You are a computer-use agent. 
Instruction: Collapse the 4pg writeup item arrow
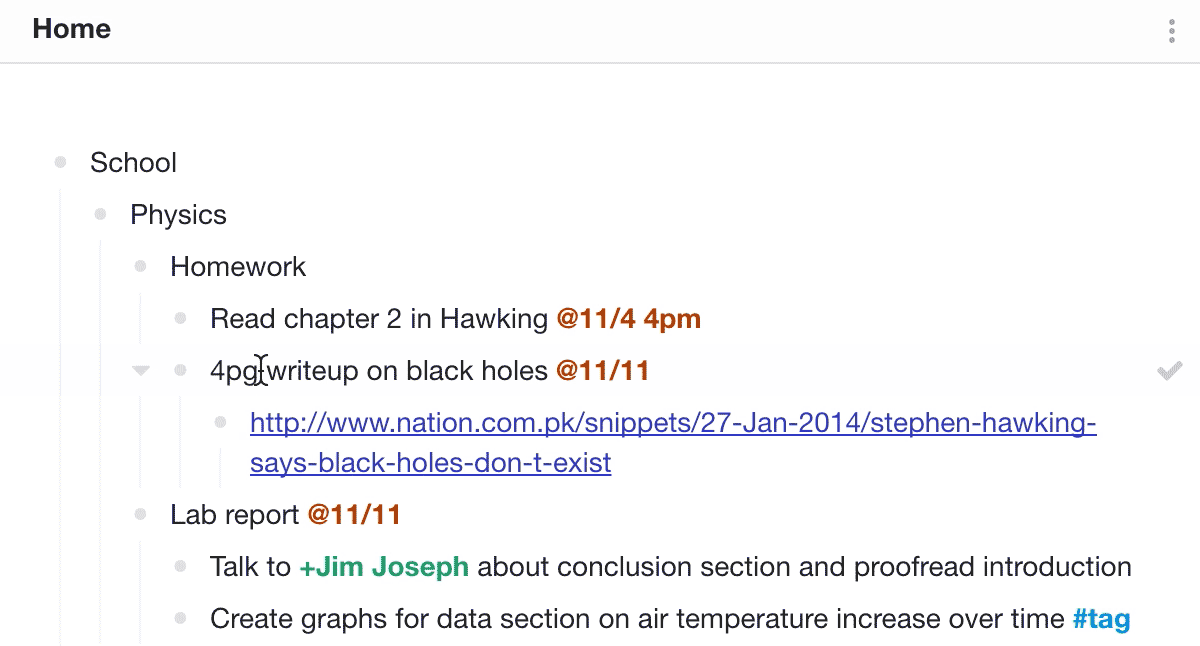141,371
